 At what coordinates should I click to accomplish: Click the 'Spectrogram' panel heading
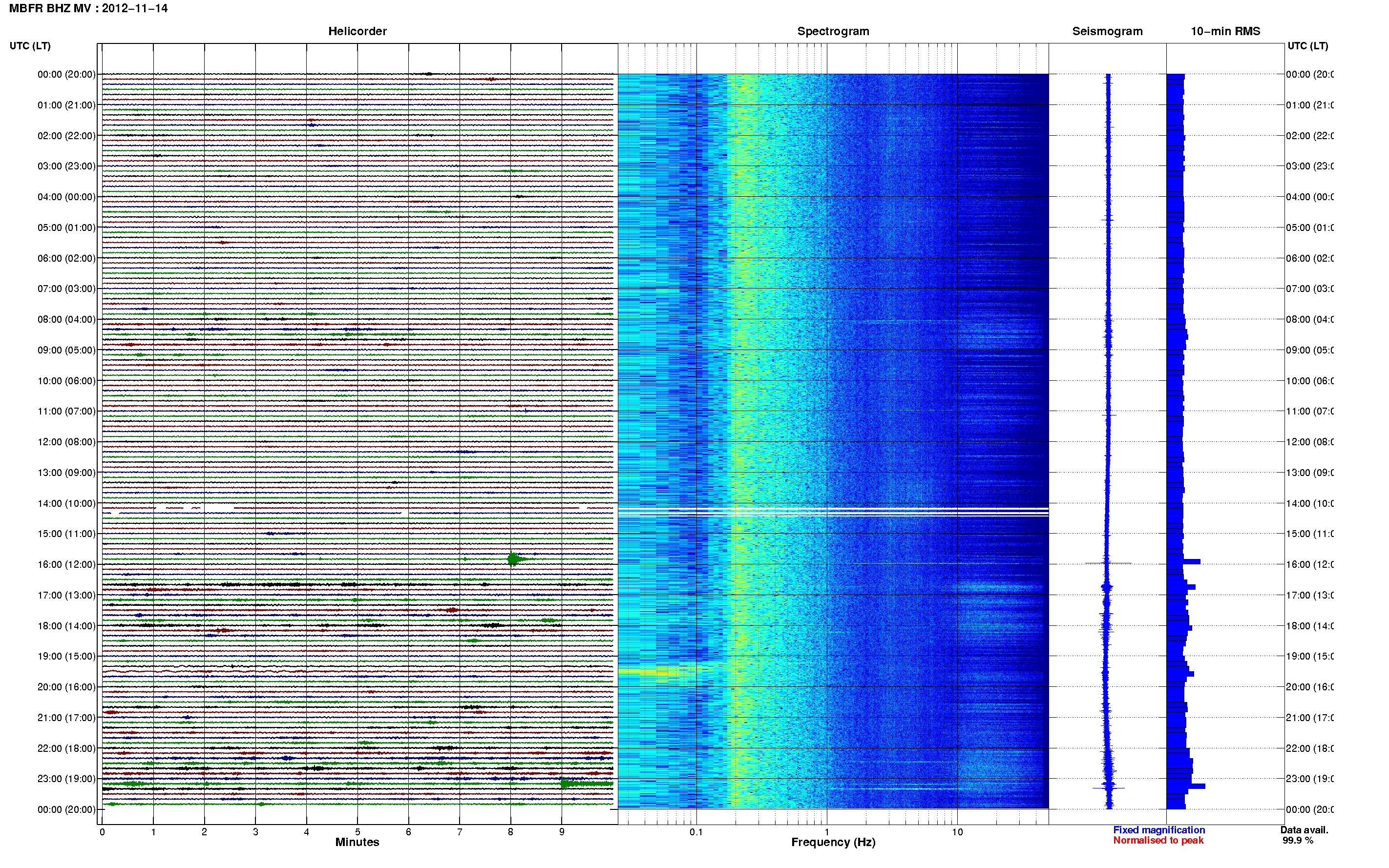point(833,31)
